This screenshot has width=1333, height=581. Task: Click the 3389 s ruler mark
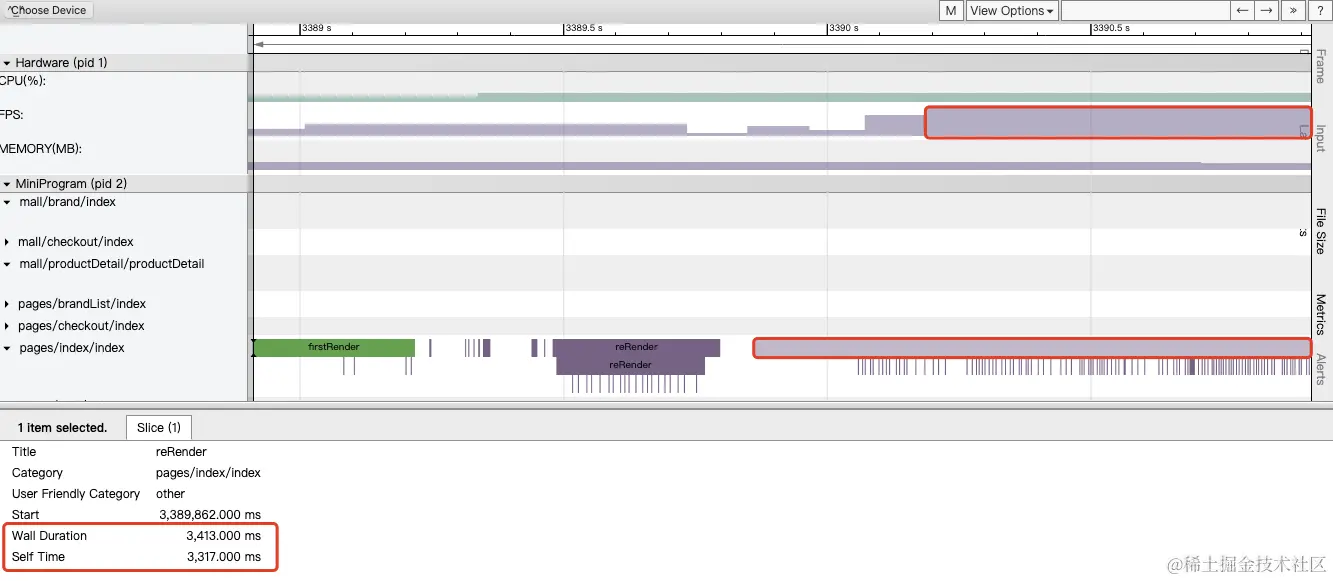[316, 28]
